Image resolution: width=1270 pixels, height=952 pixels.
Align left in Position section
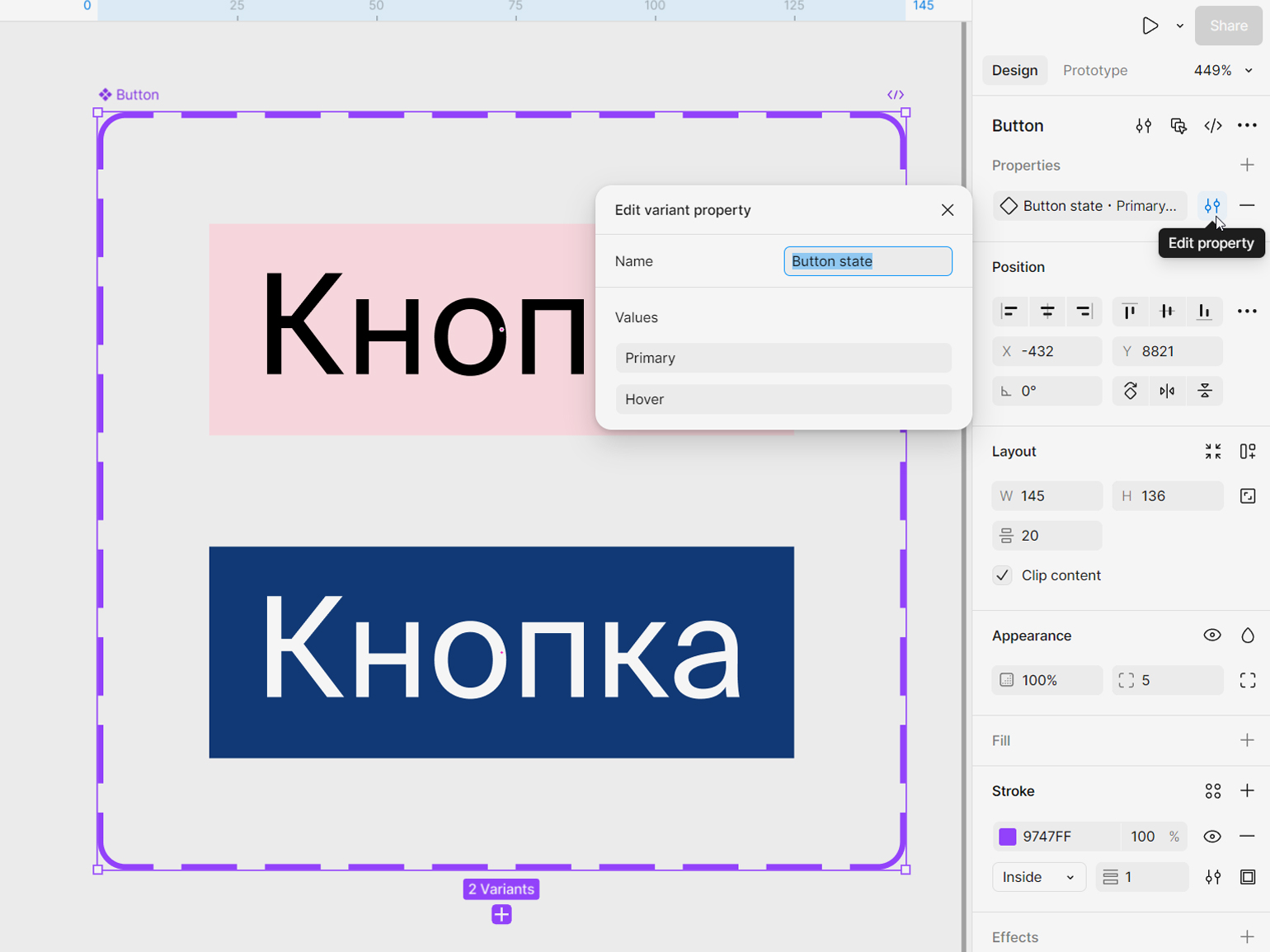(1009, 311)
